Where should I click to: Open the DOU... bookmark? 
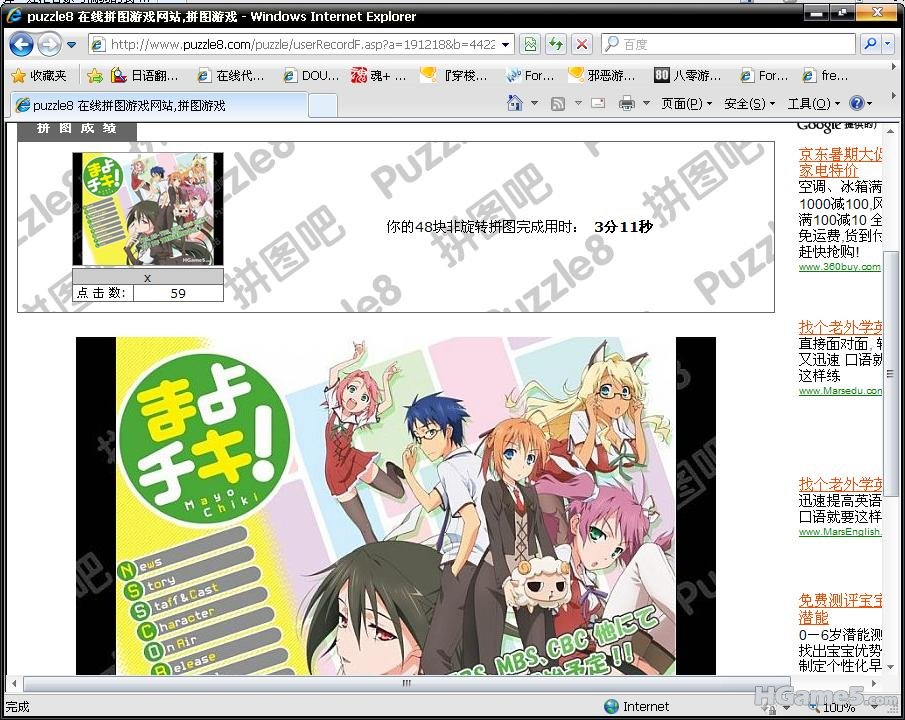point(312,76)
